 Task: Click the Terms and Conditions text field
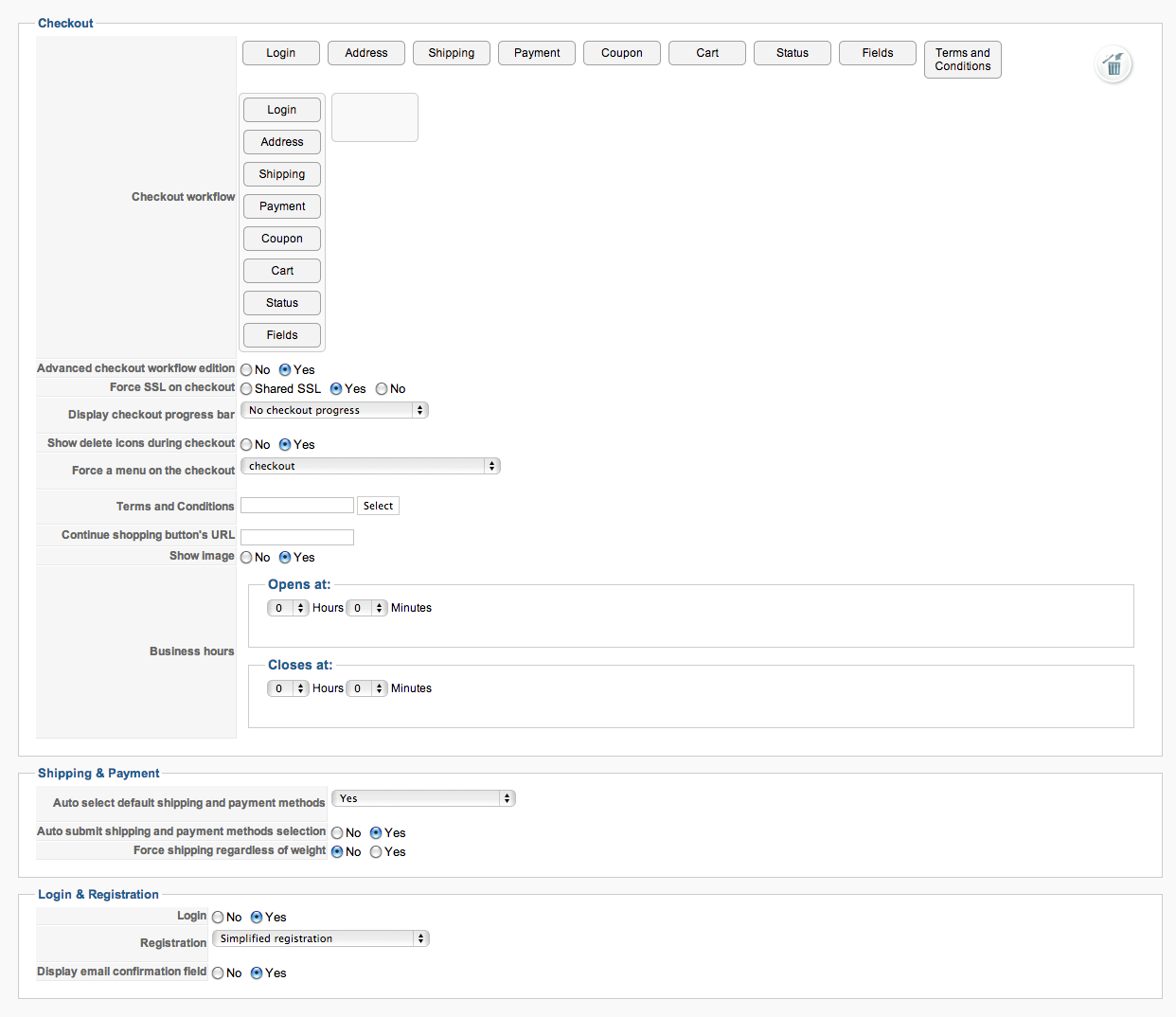[297, 506]
